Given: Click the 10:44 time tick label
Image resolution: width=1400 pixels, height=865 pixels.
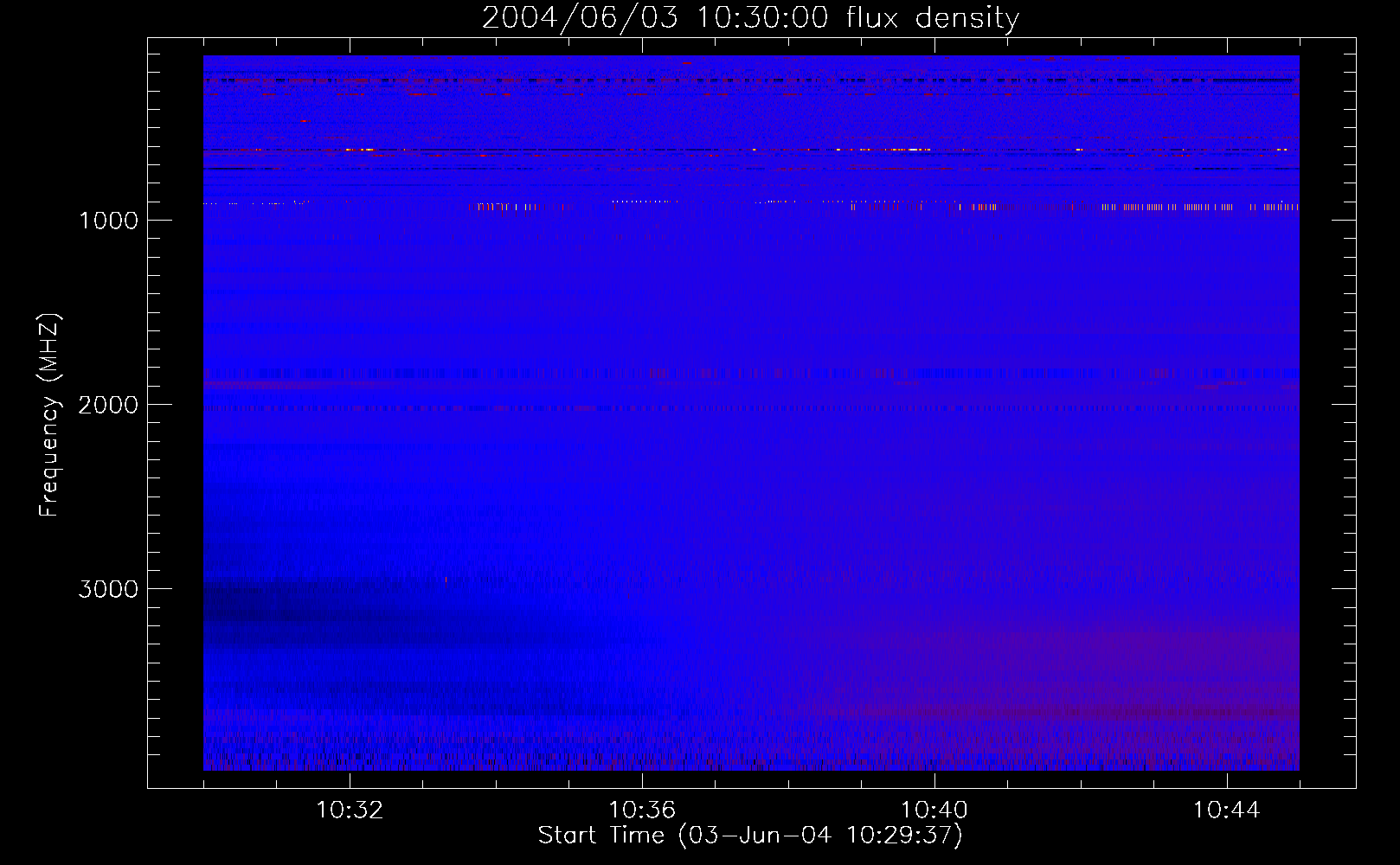Looking at the screenshot, I should pyautogui.click(x=1227, y=811).
